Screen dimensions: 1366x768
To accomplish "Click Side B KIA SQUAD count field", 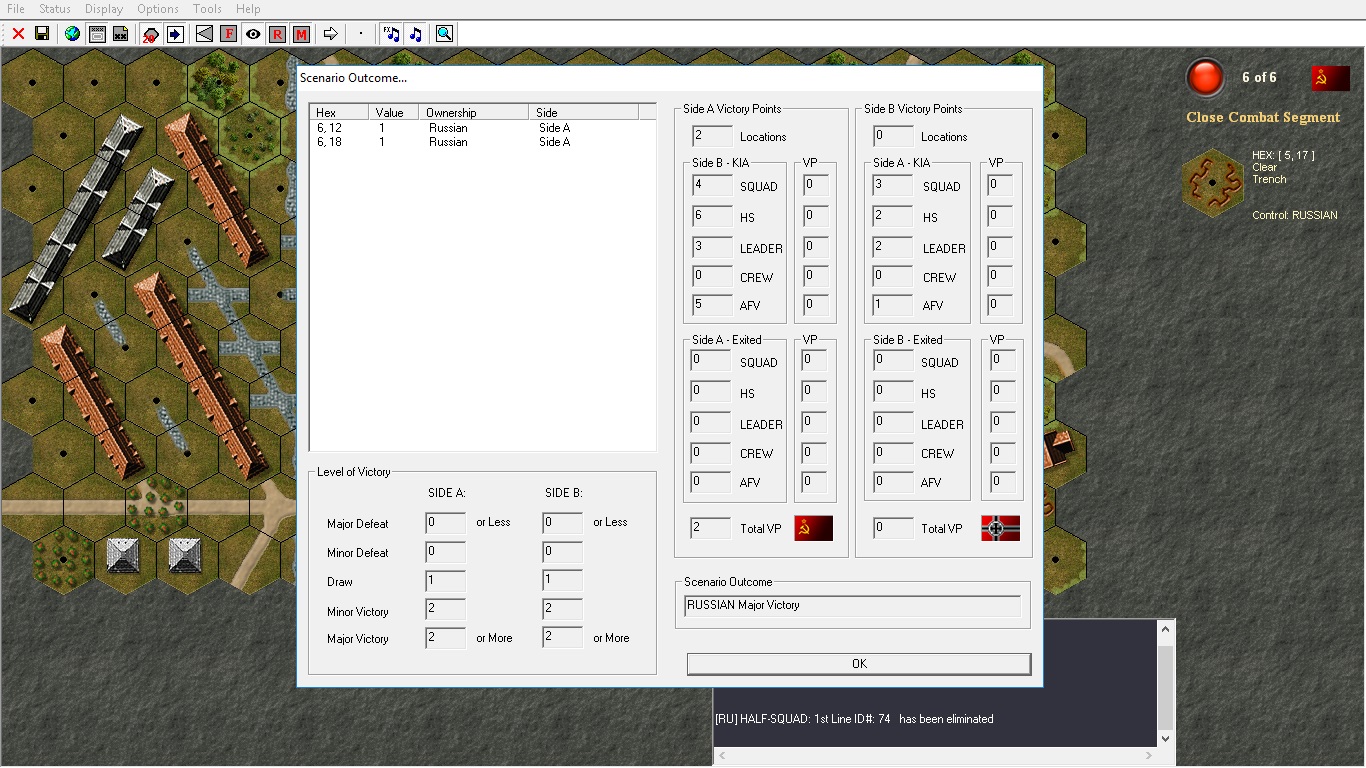I will point(711,186).
